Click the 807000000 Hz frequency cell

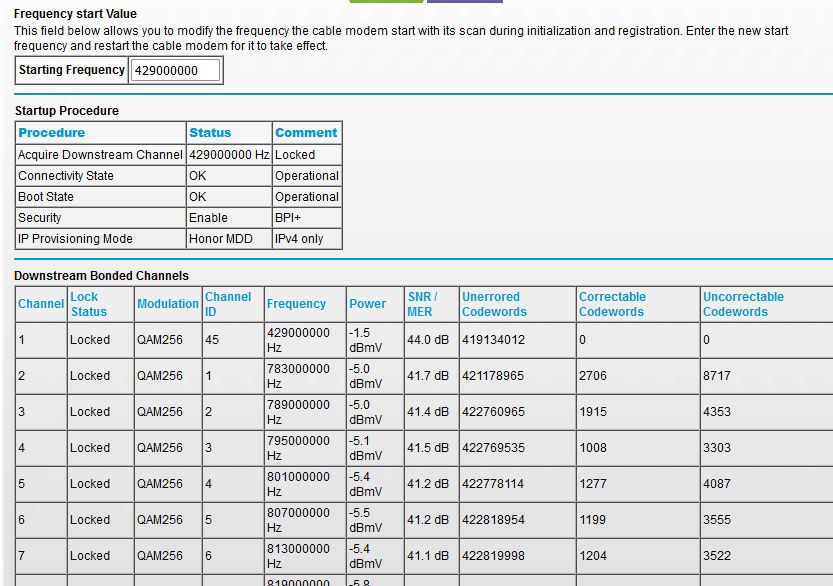305,520
